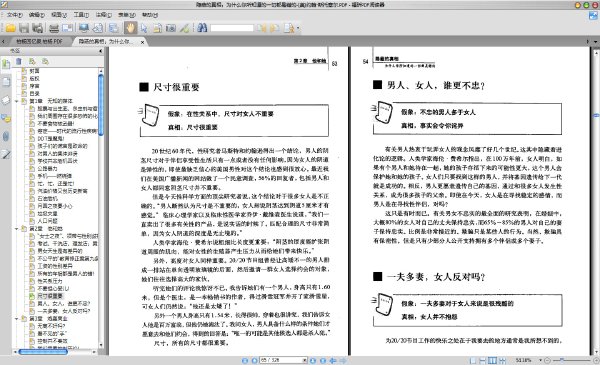Pick the Typewriter pen tool
Image resolution: width=600 pixels, height=365 pixels.
click(x=184, y=28)
